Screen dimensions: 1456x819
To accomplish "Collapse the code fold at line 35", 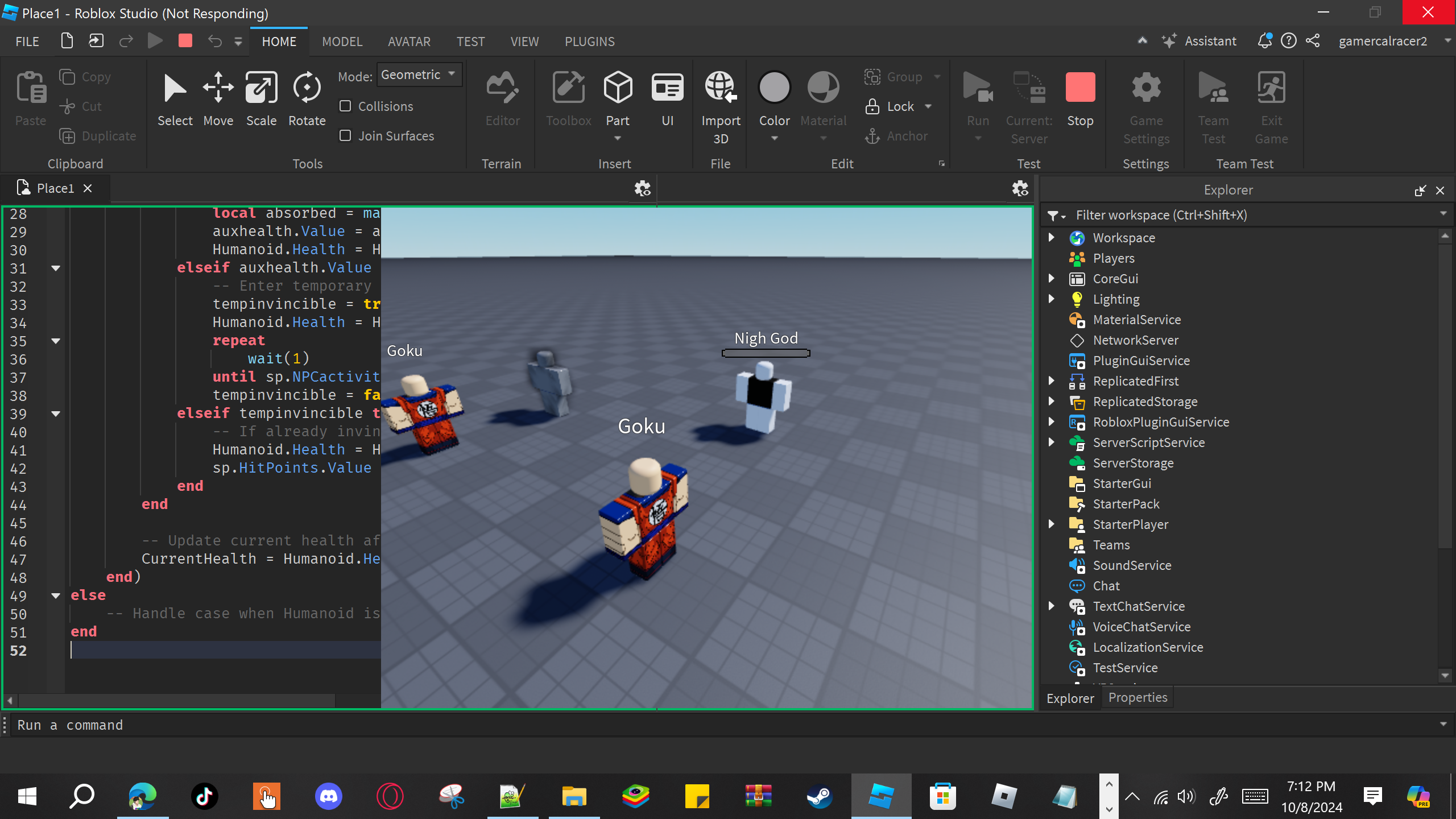I will pyautogui.click(x=56, y=341).
